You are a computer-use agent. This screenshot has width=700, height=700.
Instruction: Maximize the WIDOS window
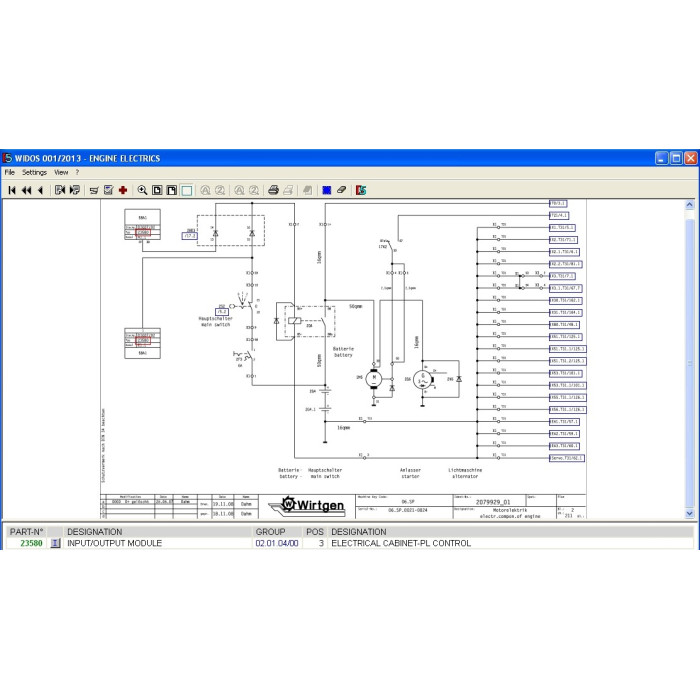tap(676, 158)
